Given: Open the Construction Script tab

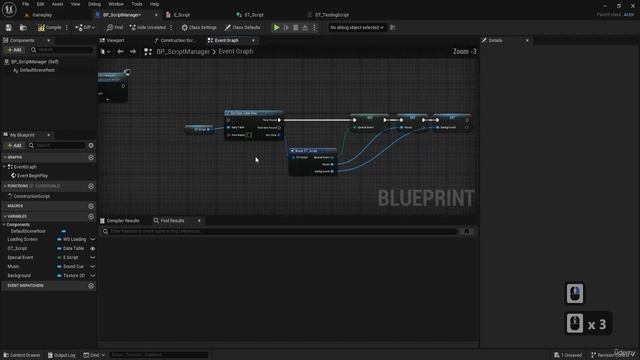Looking at the screenshot, I should pos(178,40).
